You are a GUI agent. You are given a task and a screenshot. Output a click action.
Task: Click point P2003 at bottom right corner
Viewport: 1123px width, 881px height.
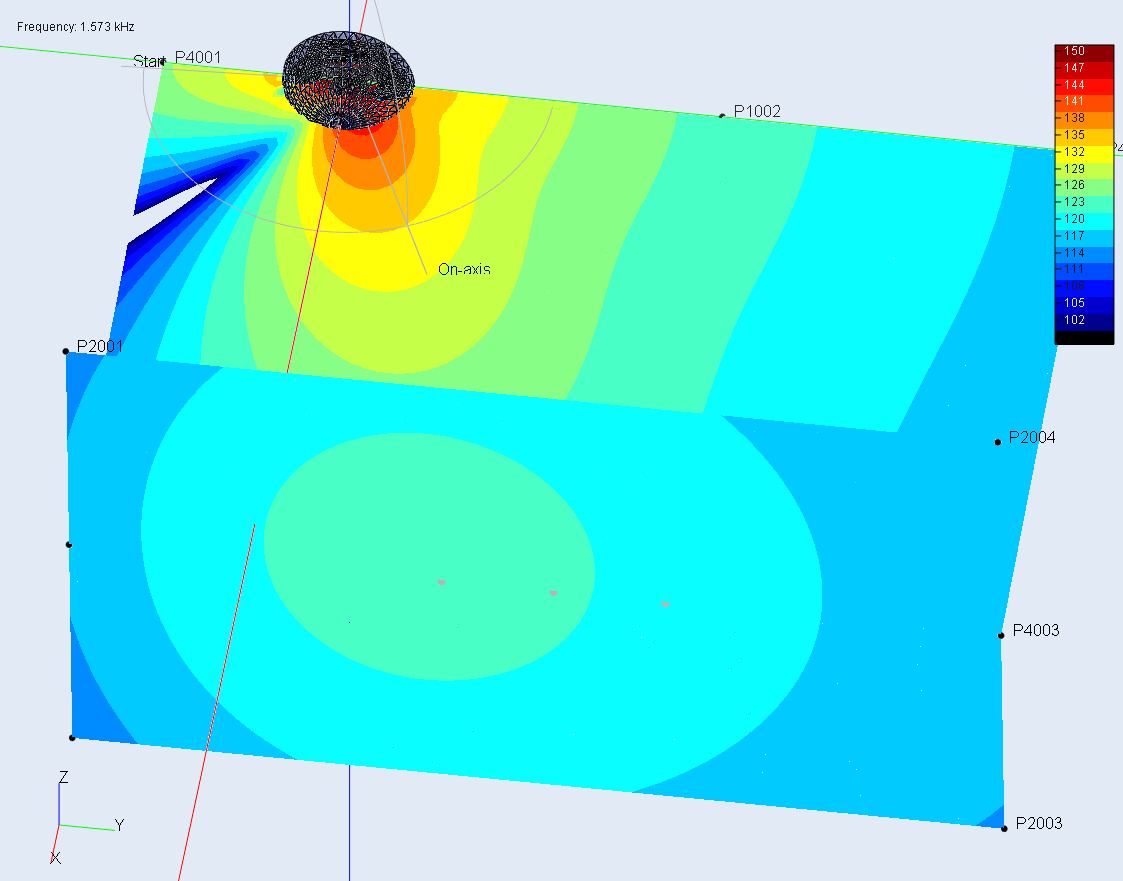[1004, 828]
